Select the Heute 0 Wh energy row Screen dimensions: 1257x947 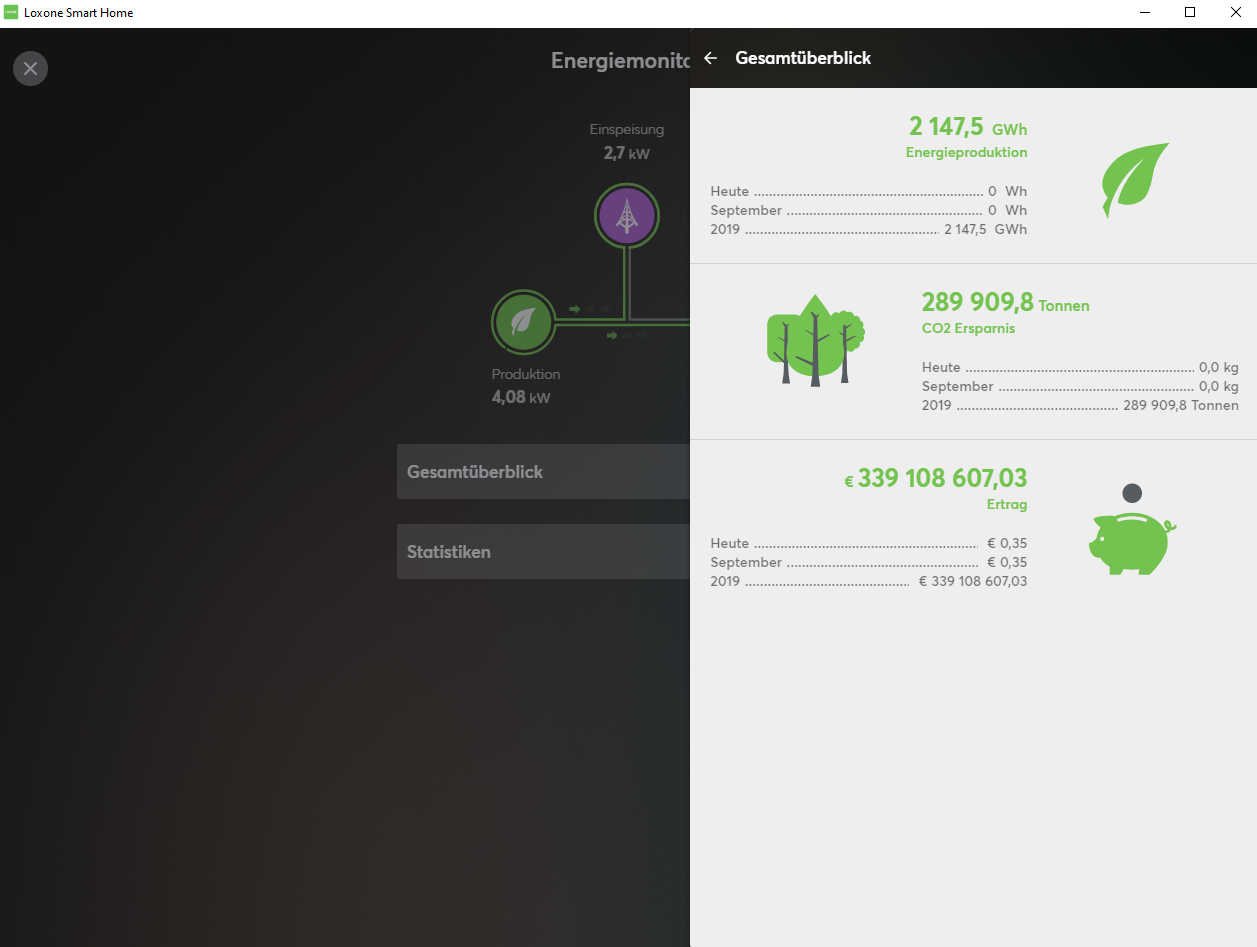coord(869,191)
